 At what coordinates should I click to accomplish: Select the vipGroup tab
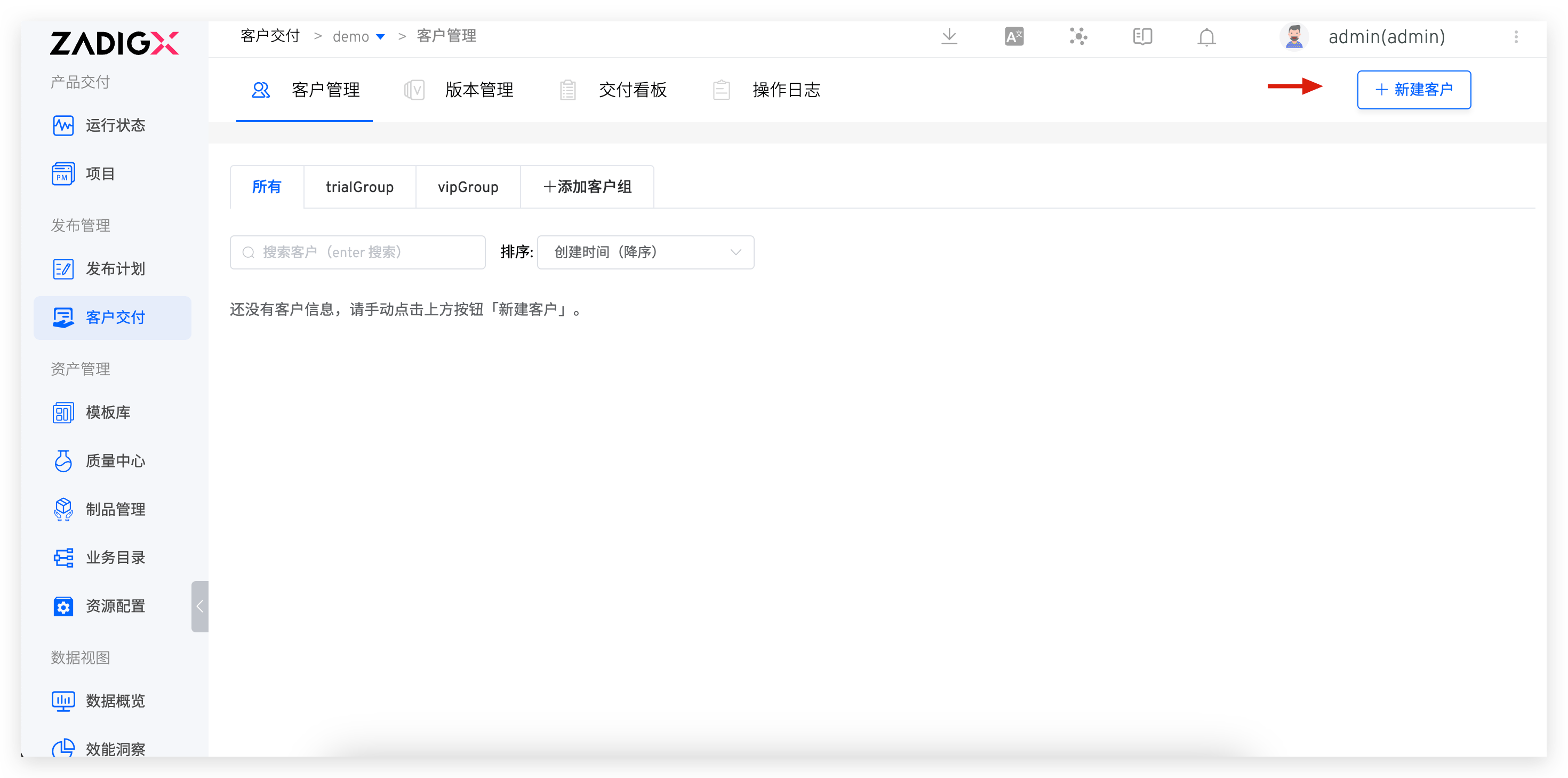(468, 187)
